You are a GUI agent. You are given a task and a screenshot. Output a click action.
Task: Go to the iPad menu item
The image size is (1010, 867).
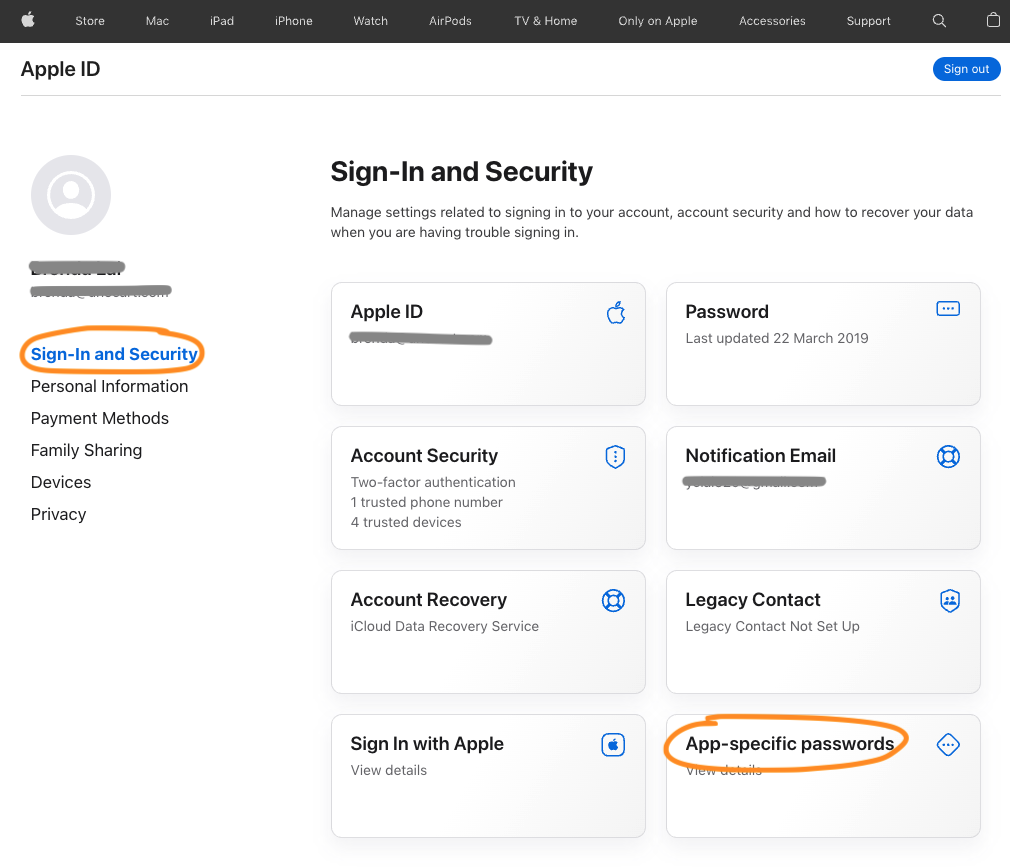coord(222,21)
